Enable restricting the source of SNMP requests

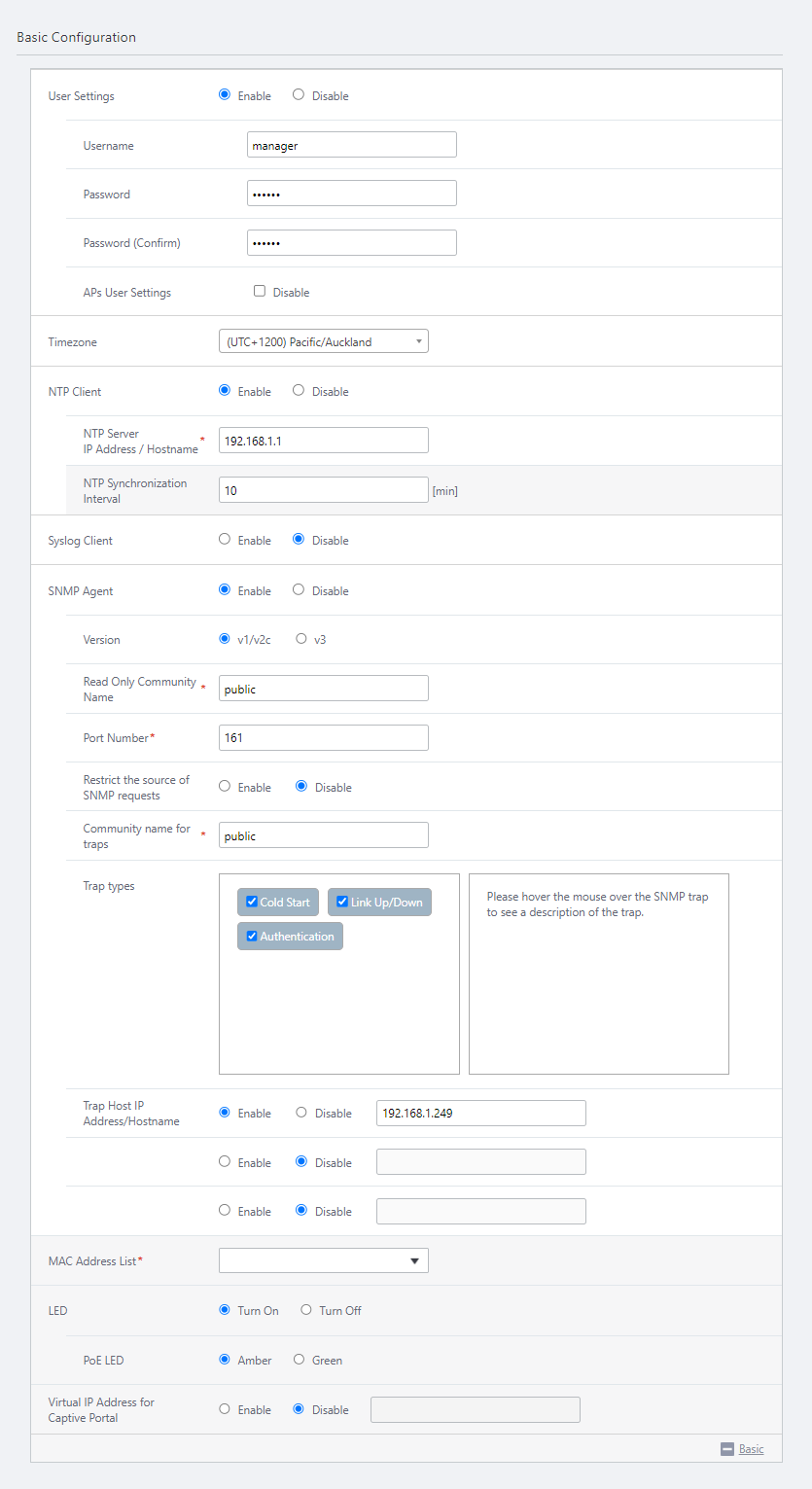(x=225, y=787)
